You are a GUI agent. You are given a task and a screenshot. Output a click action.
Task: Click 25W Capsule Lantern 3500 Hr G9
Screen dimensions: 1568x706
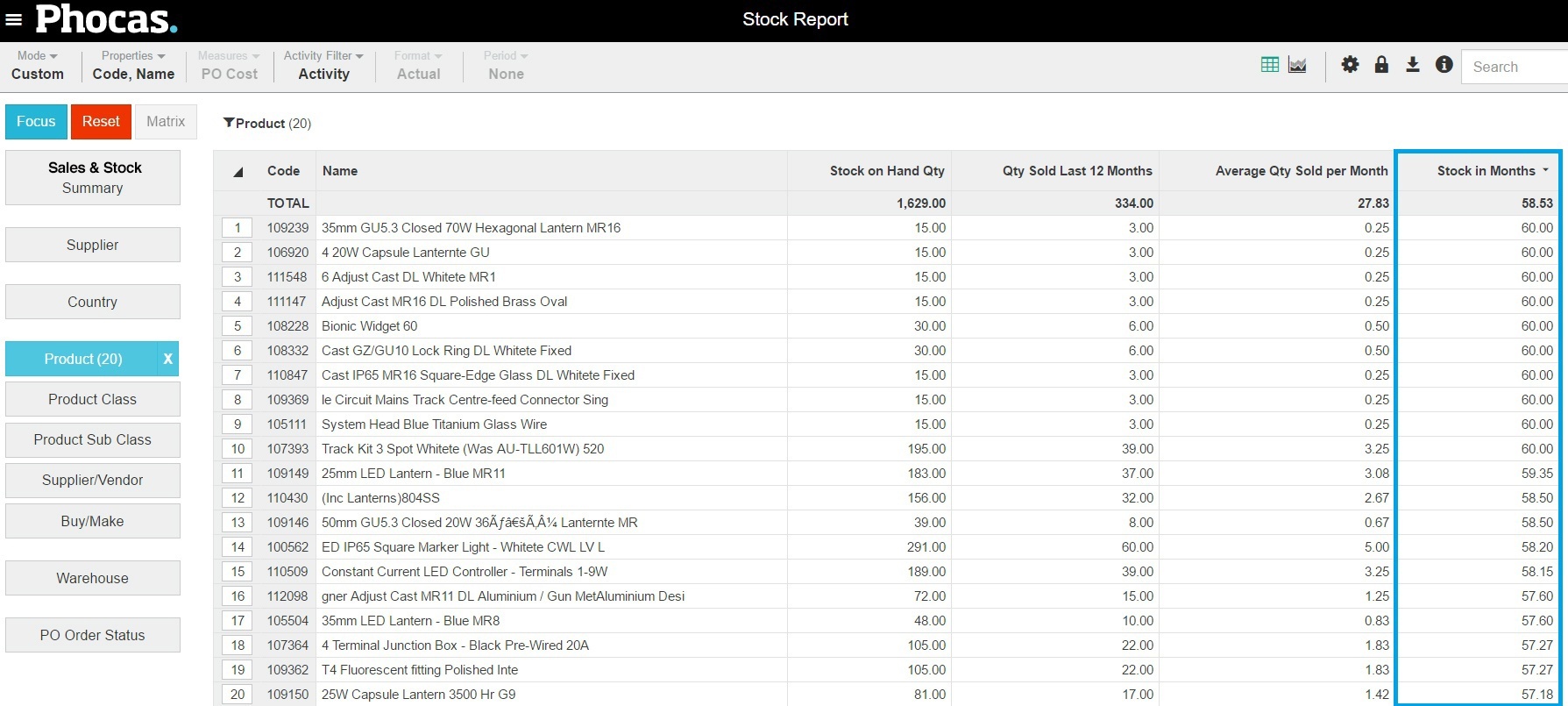tap(418, 695)
